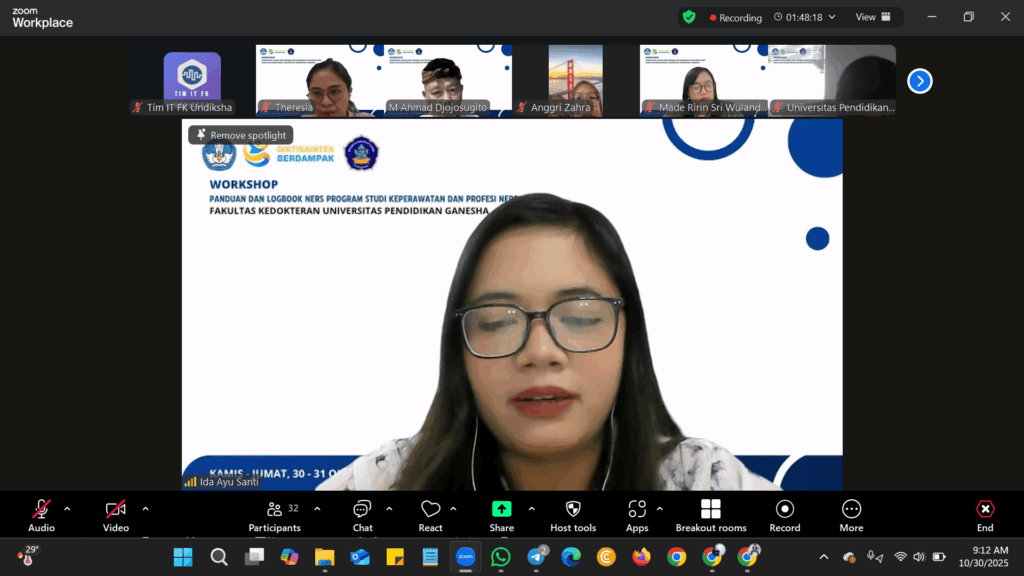Viewport: 1024px width, 576px height.
Task: Open Host tools shield icon
Action: (x=573, y=510)
